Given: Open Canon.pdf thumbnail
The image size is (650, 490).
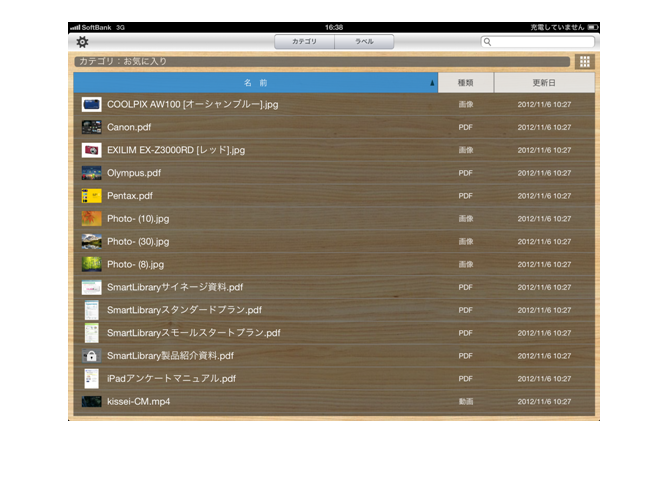Looking at the screenshot, I should click(92, 127).
